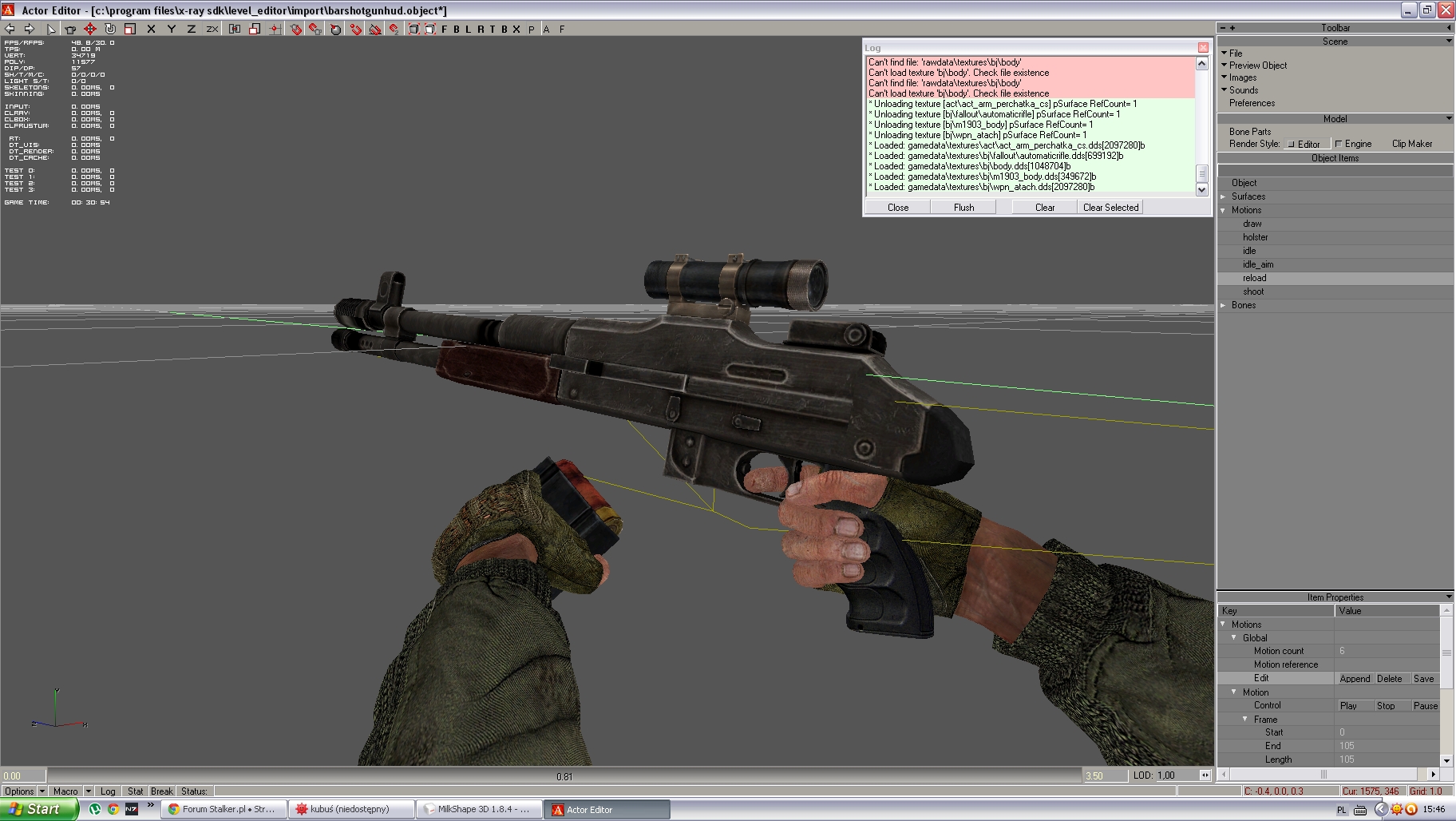The height and width of the screenshot is (821, 1456).
Task: Toggle Z axis constraint
Action: (x=191, y=29)
